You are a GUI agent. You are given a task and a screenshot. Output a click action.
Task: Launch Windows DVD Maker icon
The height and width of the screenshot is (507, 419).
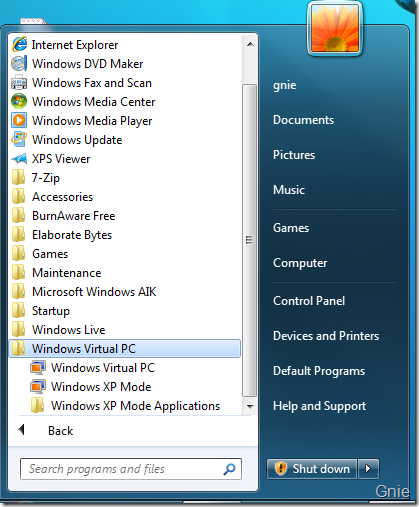click(19, 64)
